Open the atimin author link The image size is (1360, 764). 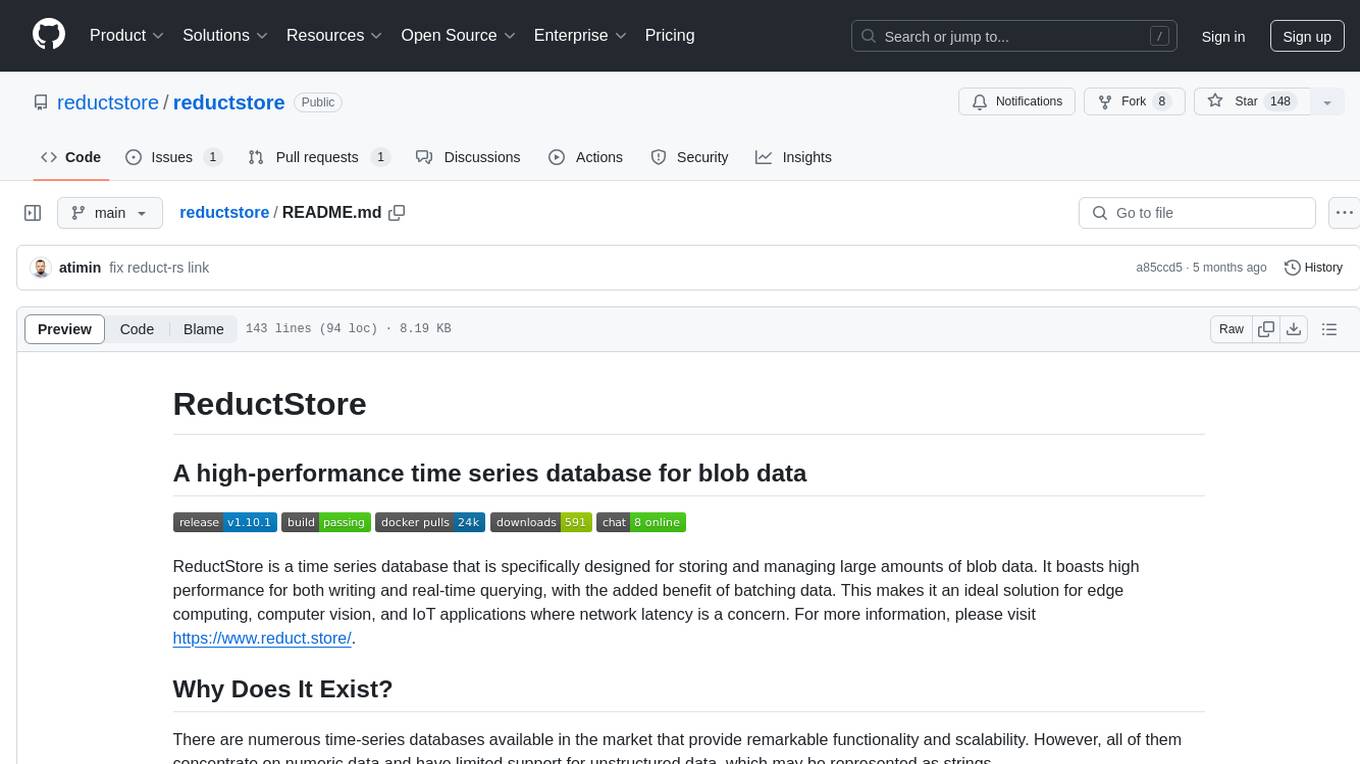(80, 268)
